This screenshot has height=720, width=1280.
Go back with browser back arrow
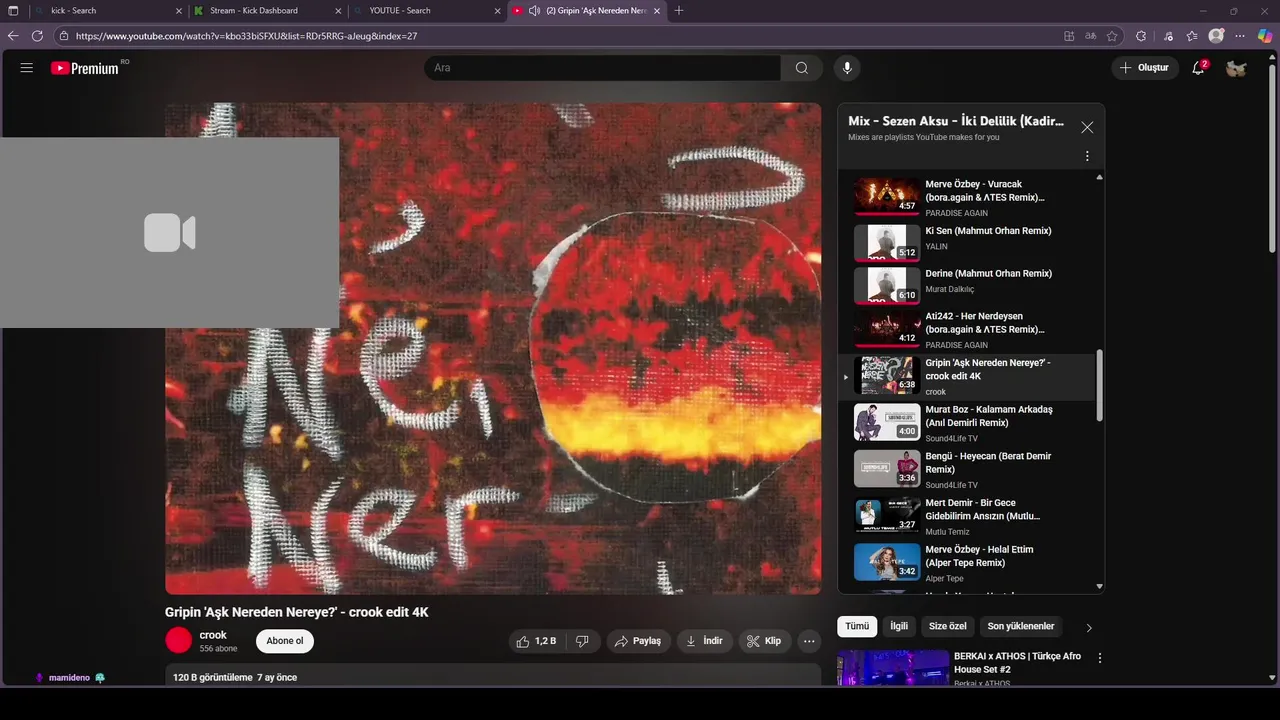pyautogui.click(x=13, y=36)
